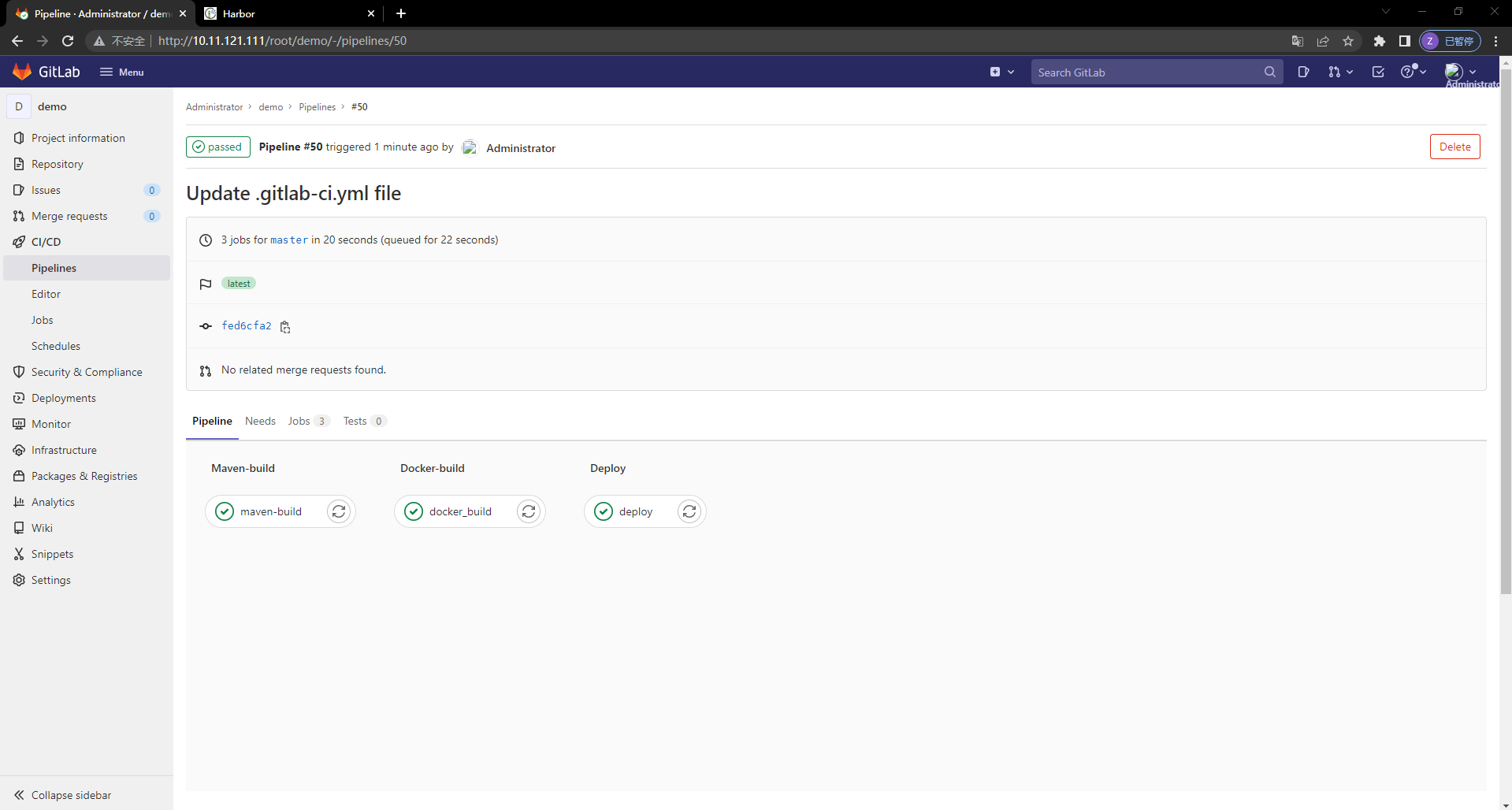Open a new browser tab
The height and width of the screenshot is (810, 1512).
tap(401, 13)
